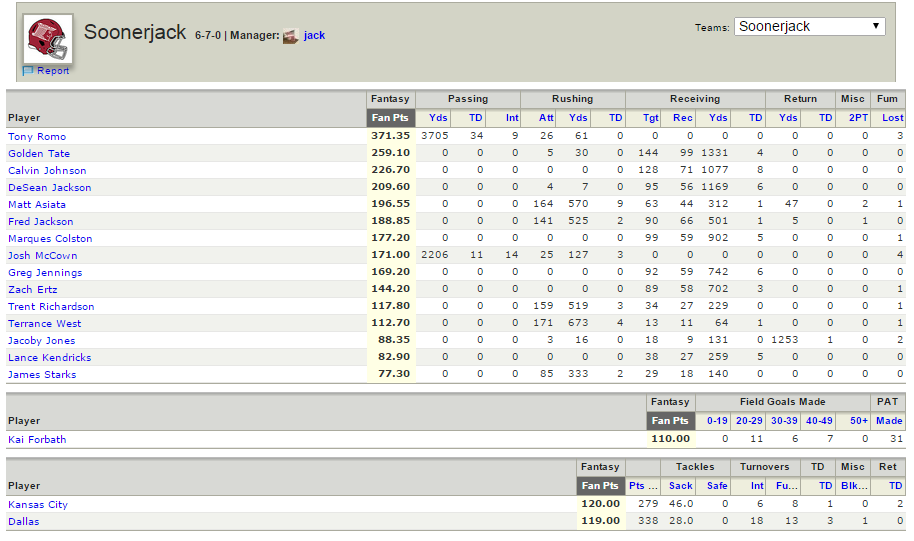Viewport: 914px width, 541px height.
Task: Click Jacoby Jones's 1253 return yards
Action: (784, 339)
